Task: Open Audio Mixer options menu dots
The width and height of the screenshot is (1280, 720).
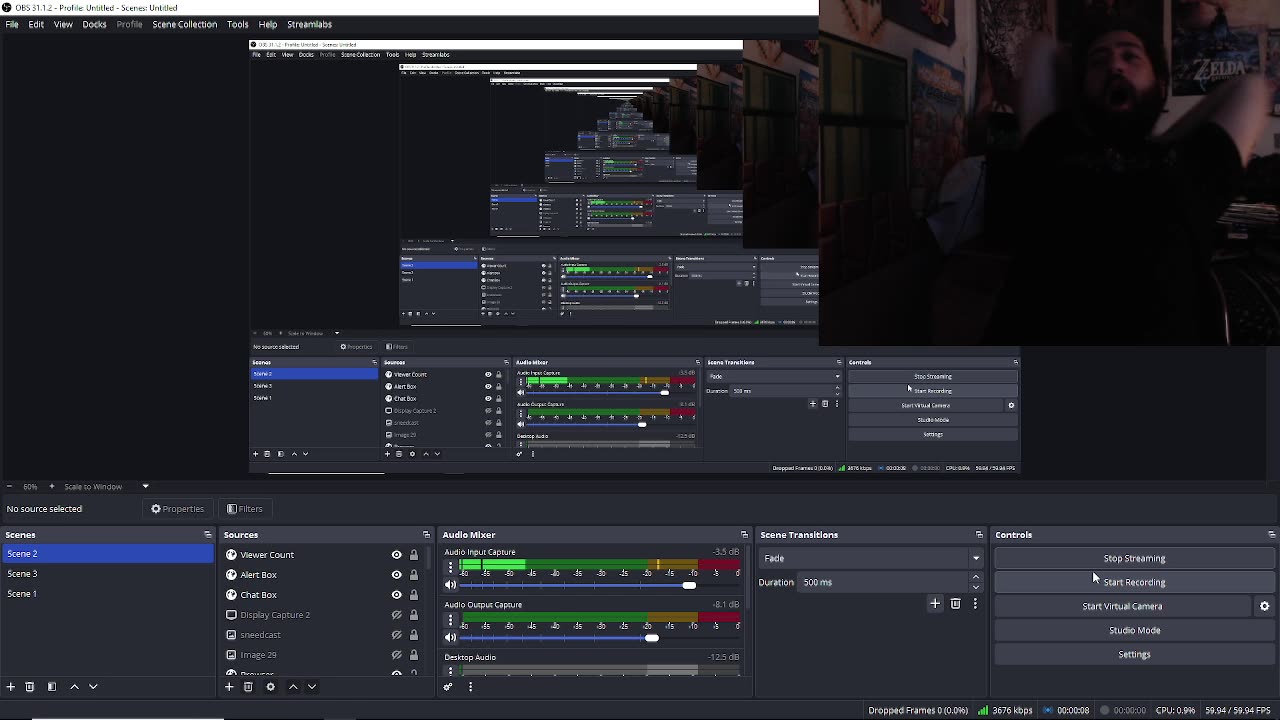Action: click(x=470, y=687)
